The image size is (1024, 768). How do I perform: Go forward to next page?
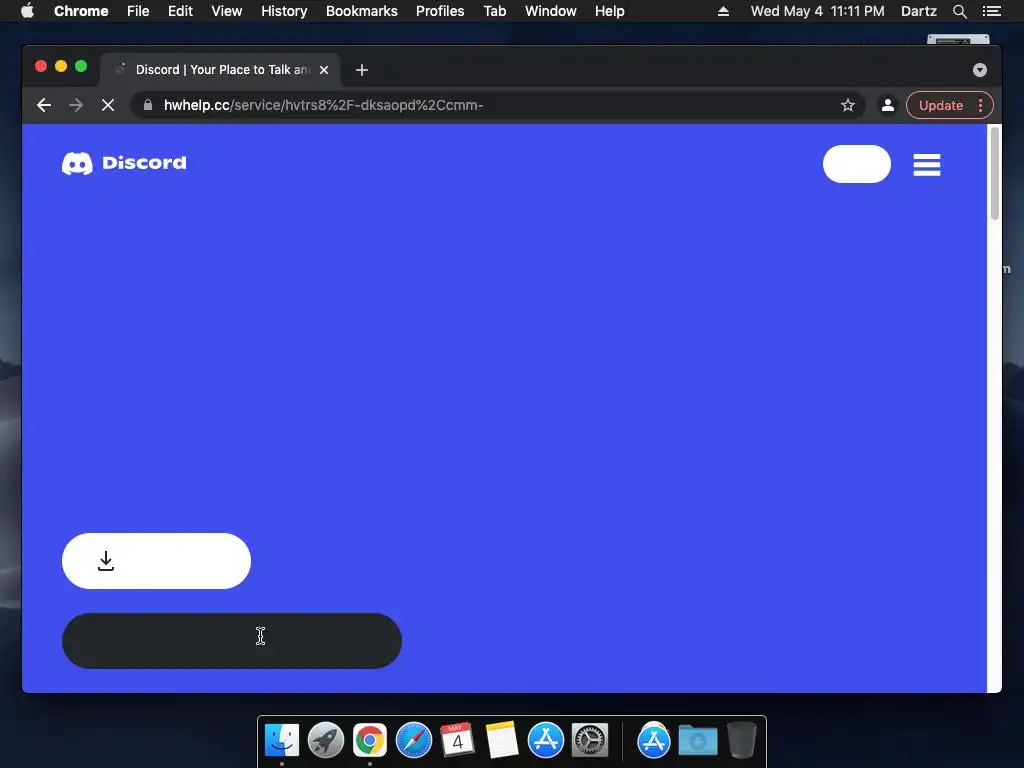(x=76, y=105)
